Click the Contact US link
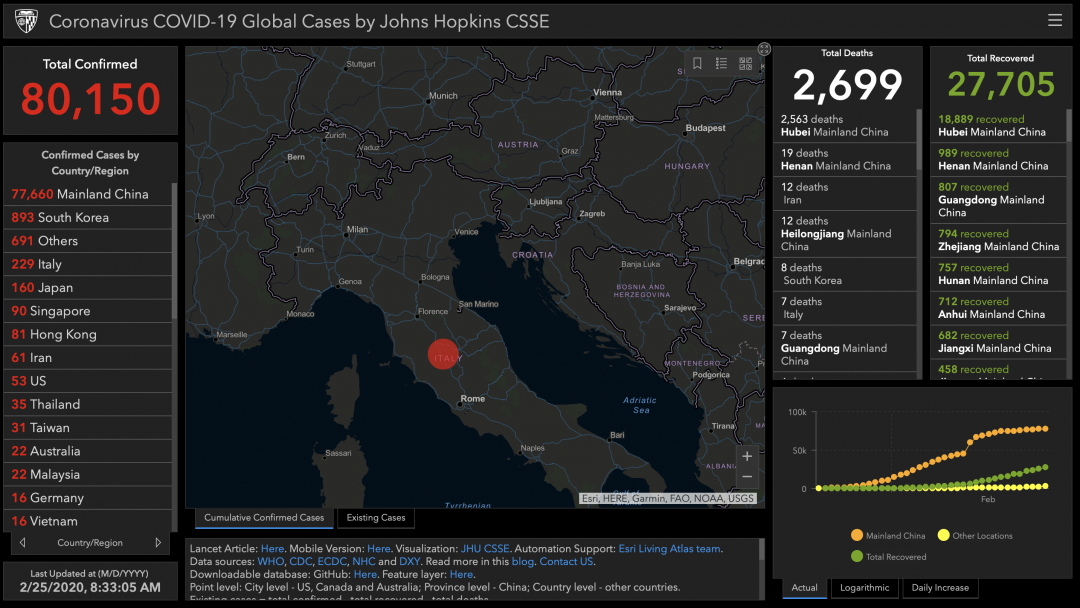1080x608 pixels. [565, 562]
